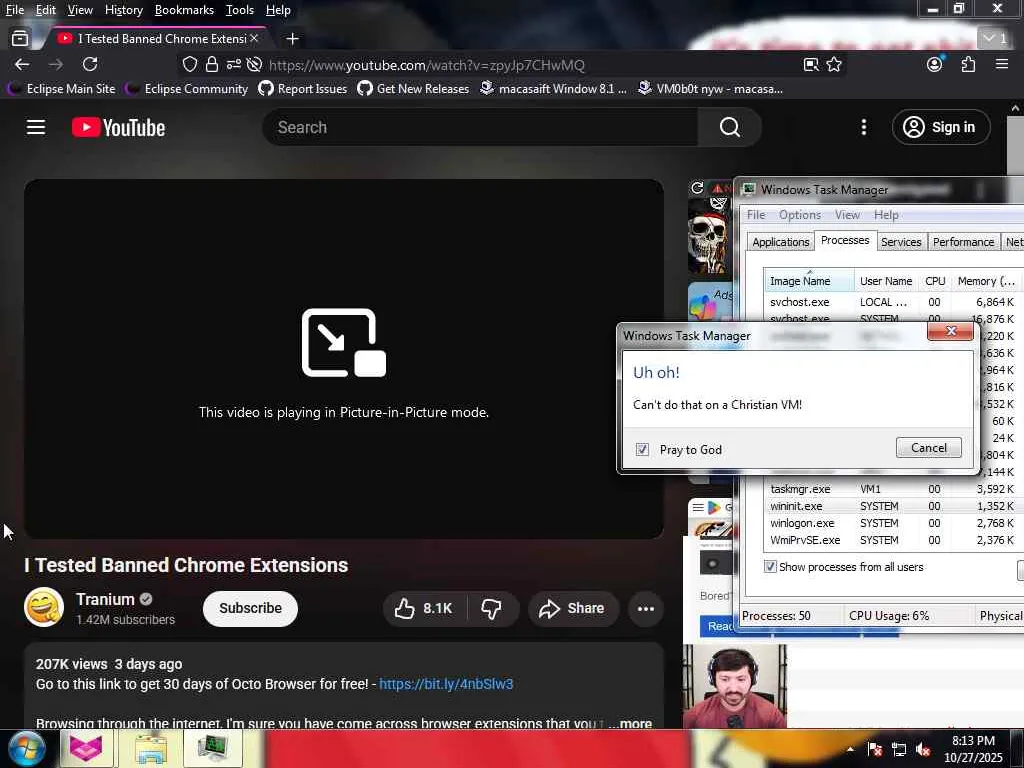Bookmark this page with the star
The height and width of the screenshot is (768, 1024).
point(834,64)
